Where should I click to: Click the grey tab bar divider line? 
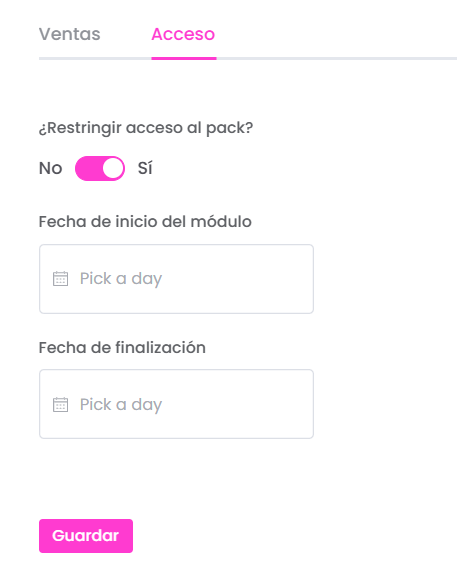tap(337, 58)
